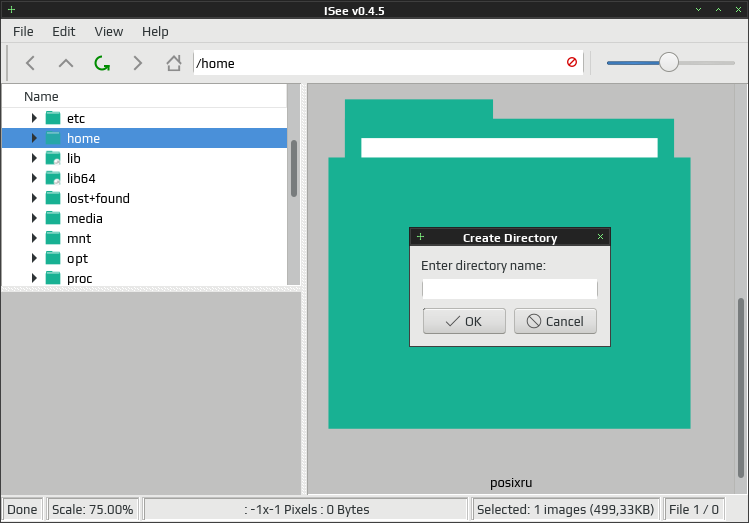Expand the mnt tree node
Screen dimensions: 749x523
pos(34,238)
